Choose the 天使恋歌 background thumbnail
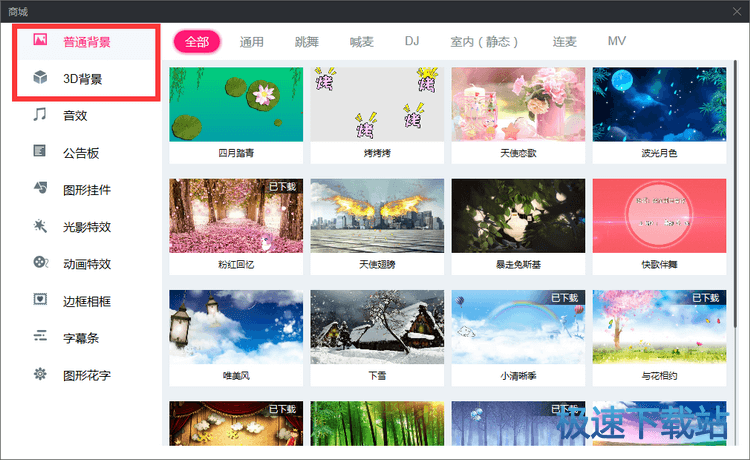This screenshot has width=750, height=460. 518,104
